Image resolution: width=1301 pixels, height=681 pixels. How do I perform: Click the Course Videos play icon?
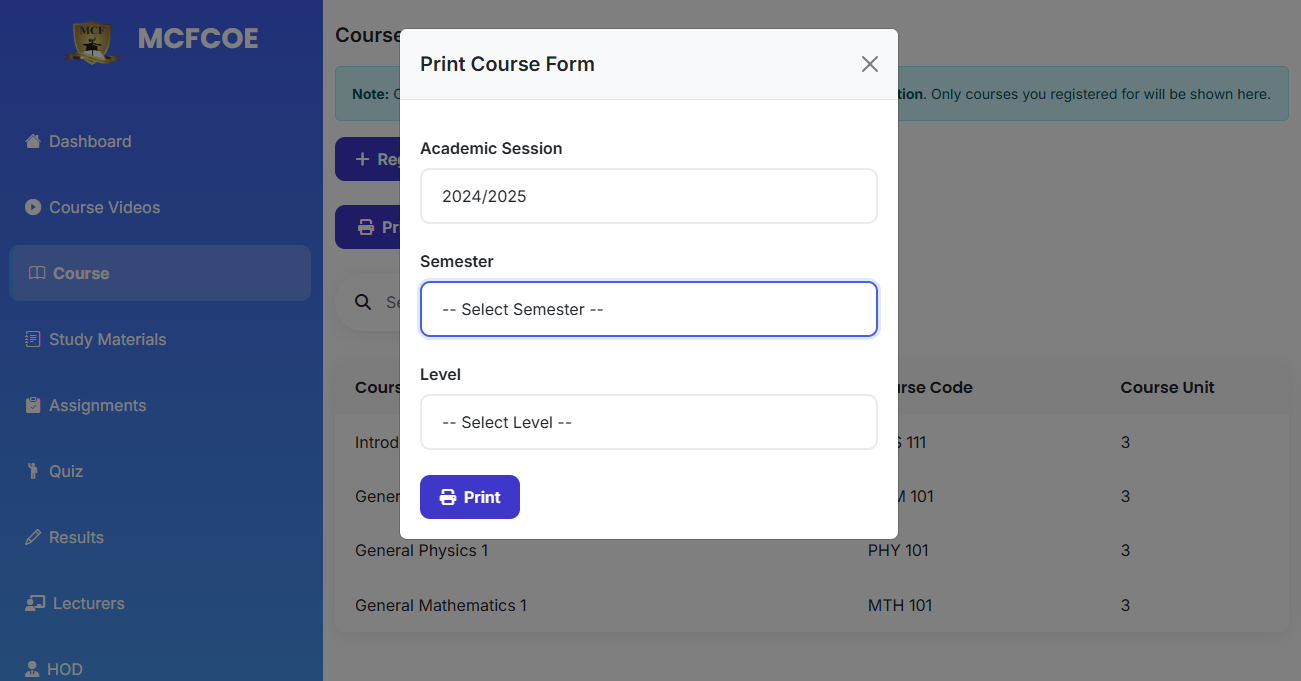tap(32, 207)
